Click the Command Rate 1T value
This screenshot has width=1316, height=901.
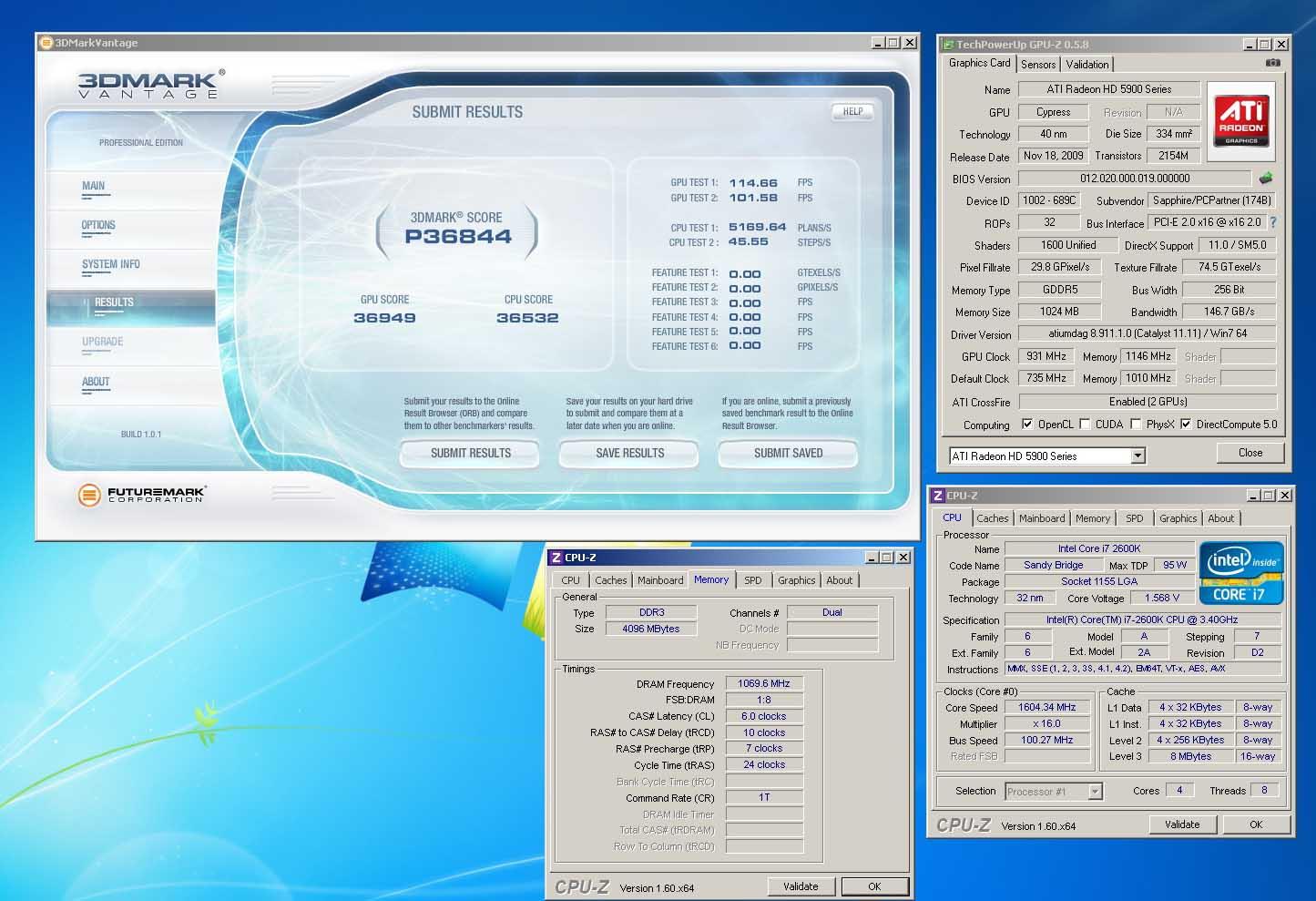pos(764,797)
